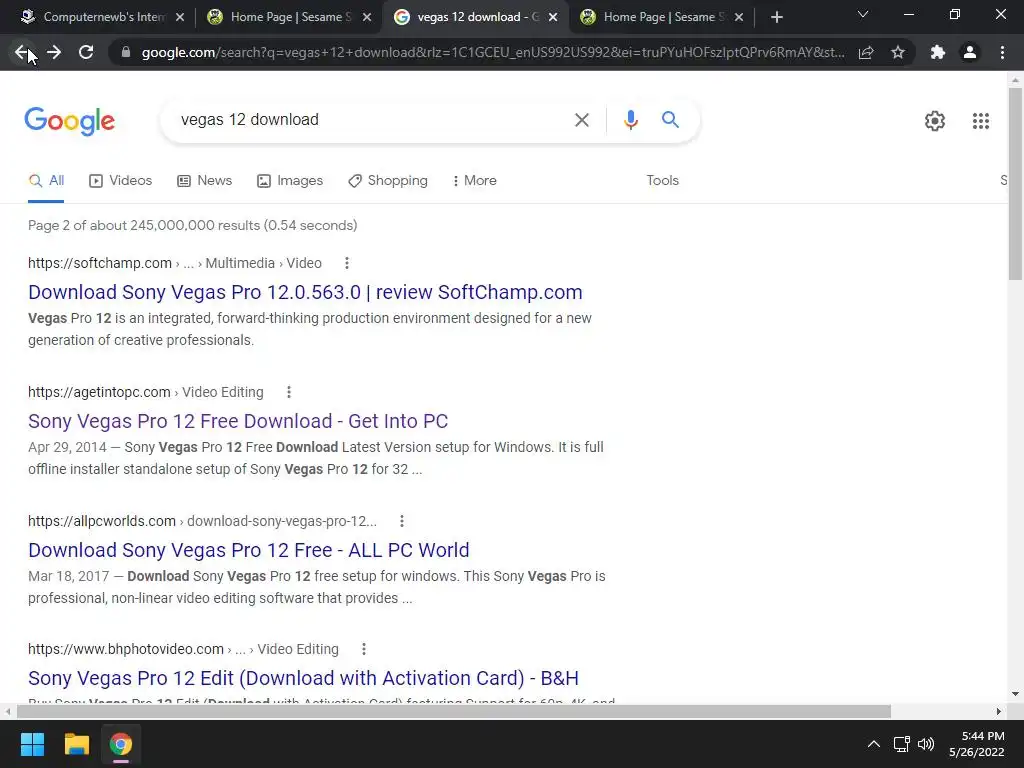
Task: Open Google quick settings gear
Action: click(x=935, y=121)
